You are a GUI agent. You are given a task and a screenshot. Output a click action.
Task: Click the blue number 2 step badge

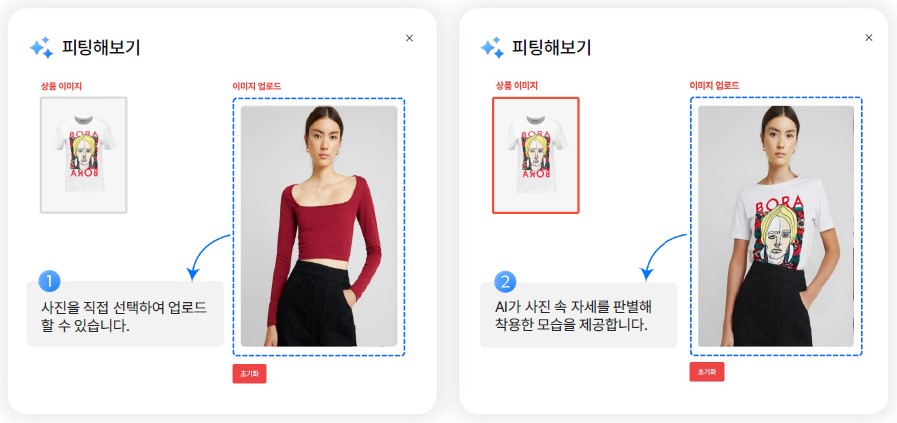(505, 282)
